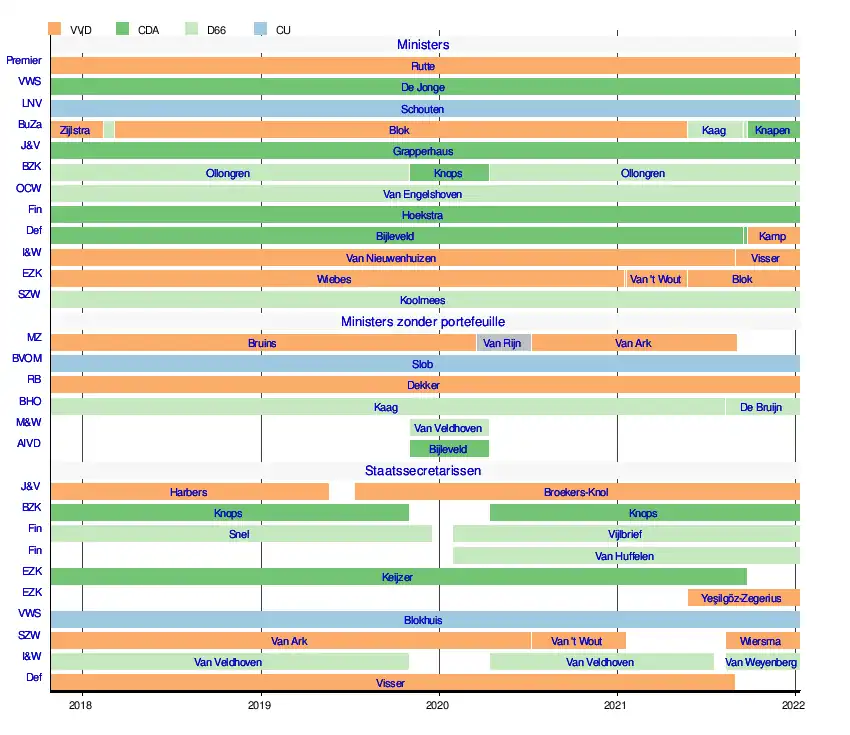Open the Rutte bar in the Premier row
This screenshot has height=735, width=850.
[423, 66]
